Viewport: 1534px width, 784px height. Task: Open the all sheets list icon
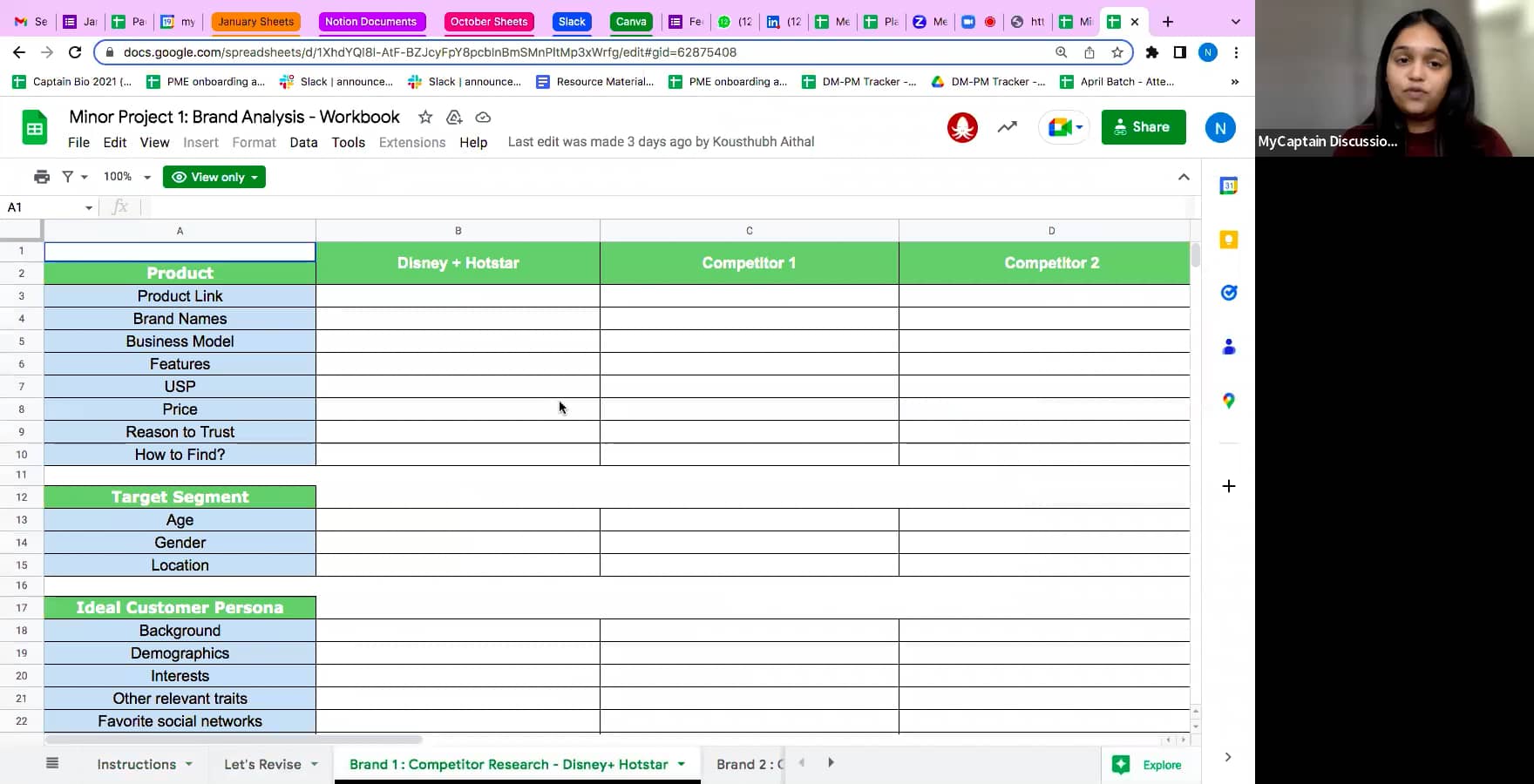(52, 763)
